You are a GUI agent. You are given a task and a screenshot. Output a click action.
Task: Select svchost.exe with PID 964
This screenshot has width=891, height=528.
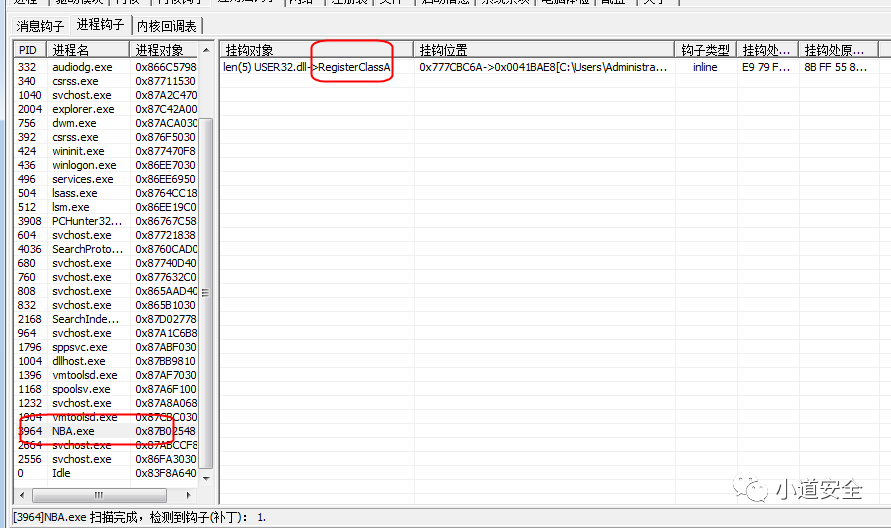click(x=106, y=333)
